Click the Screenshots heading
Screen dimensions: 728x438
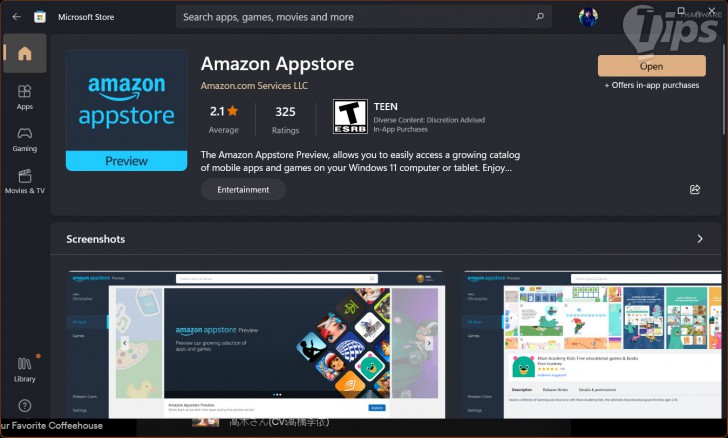[x=96, y=239]
